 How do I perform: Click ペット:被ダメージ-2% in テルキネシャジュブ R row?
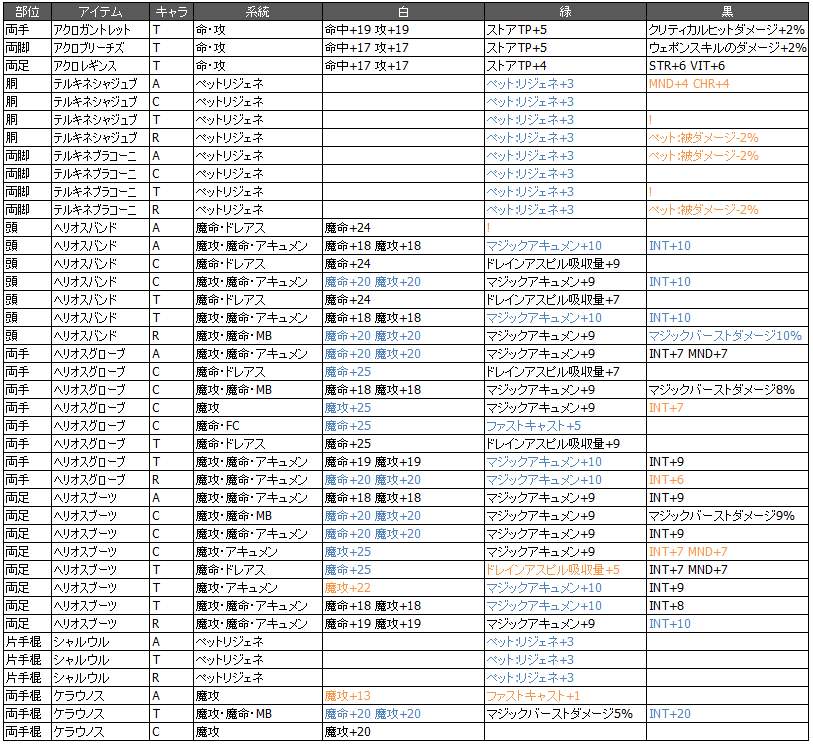727,138
